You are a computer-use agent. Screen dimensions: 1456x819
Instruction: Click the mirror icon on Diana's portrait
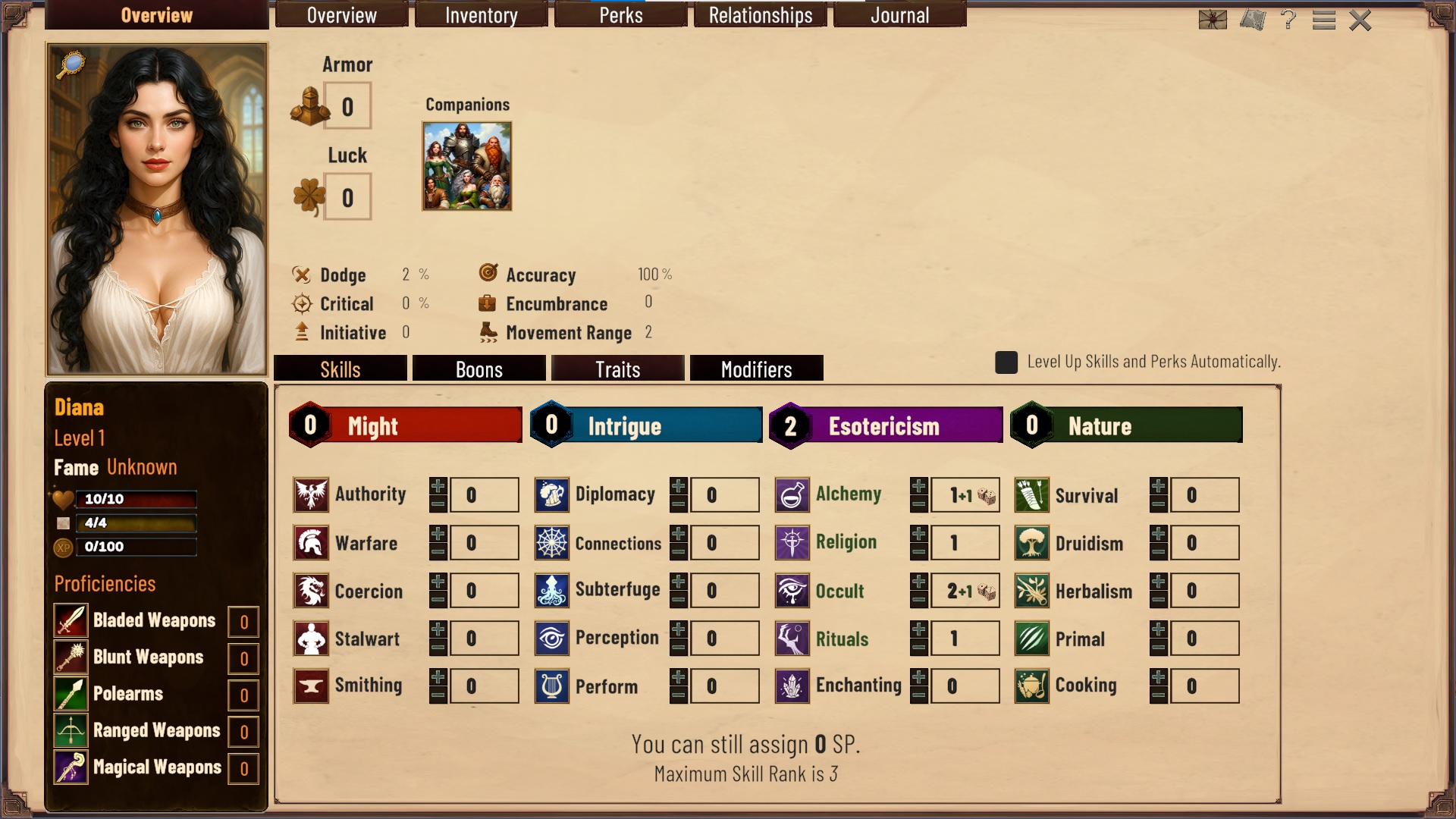tap(71, 64)
